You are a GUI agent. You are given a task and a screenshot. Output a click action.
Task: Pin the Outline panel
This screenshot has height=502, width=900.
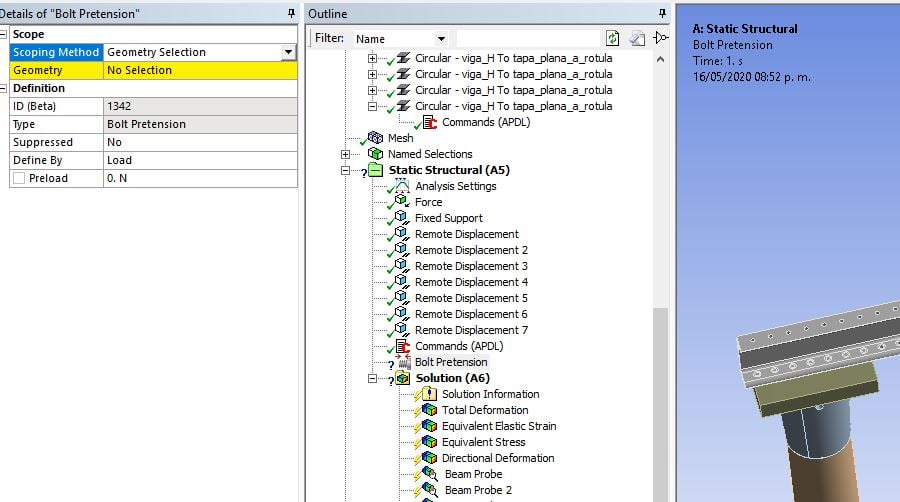pyautogui.click(x=662, y=13)
